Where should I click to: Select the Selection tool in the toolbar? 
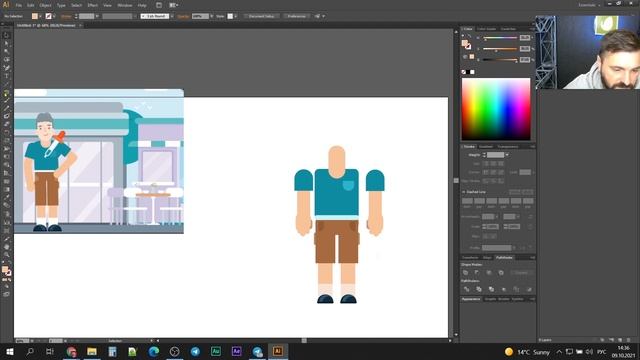coord(6,36)
